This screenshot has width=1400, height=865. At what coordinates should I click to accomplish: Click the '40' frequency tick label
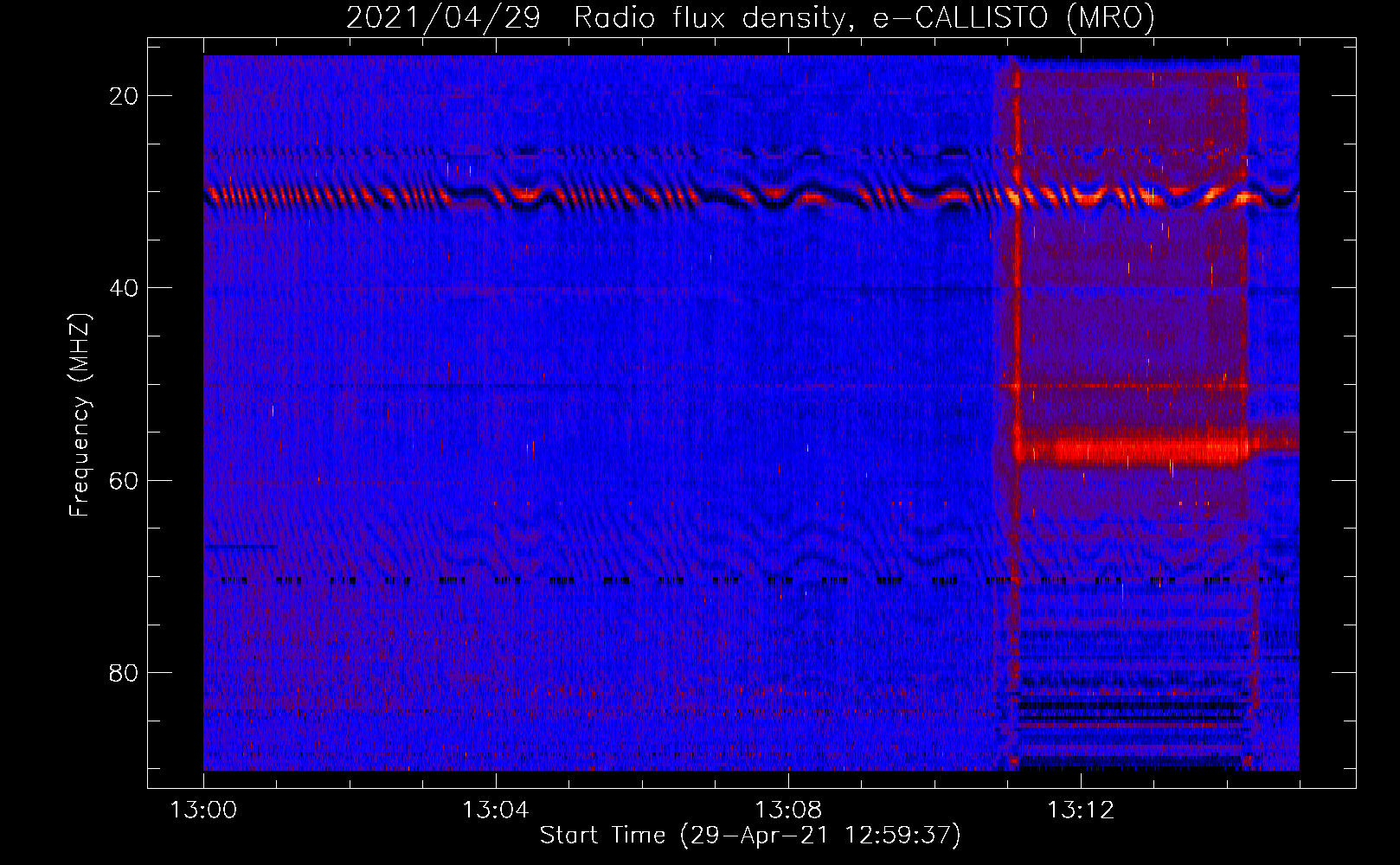tap(124, 288)
